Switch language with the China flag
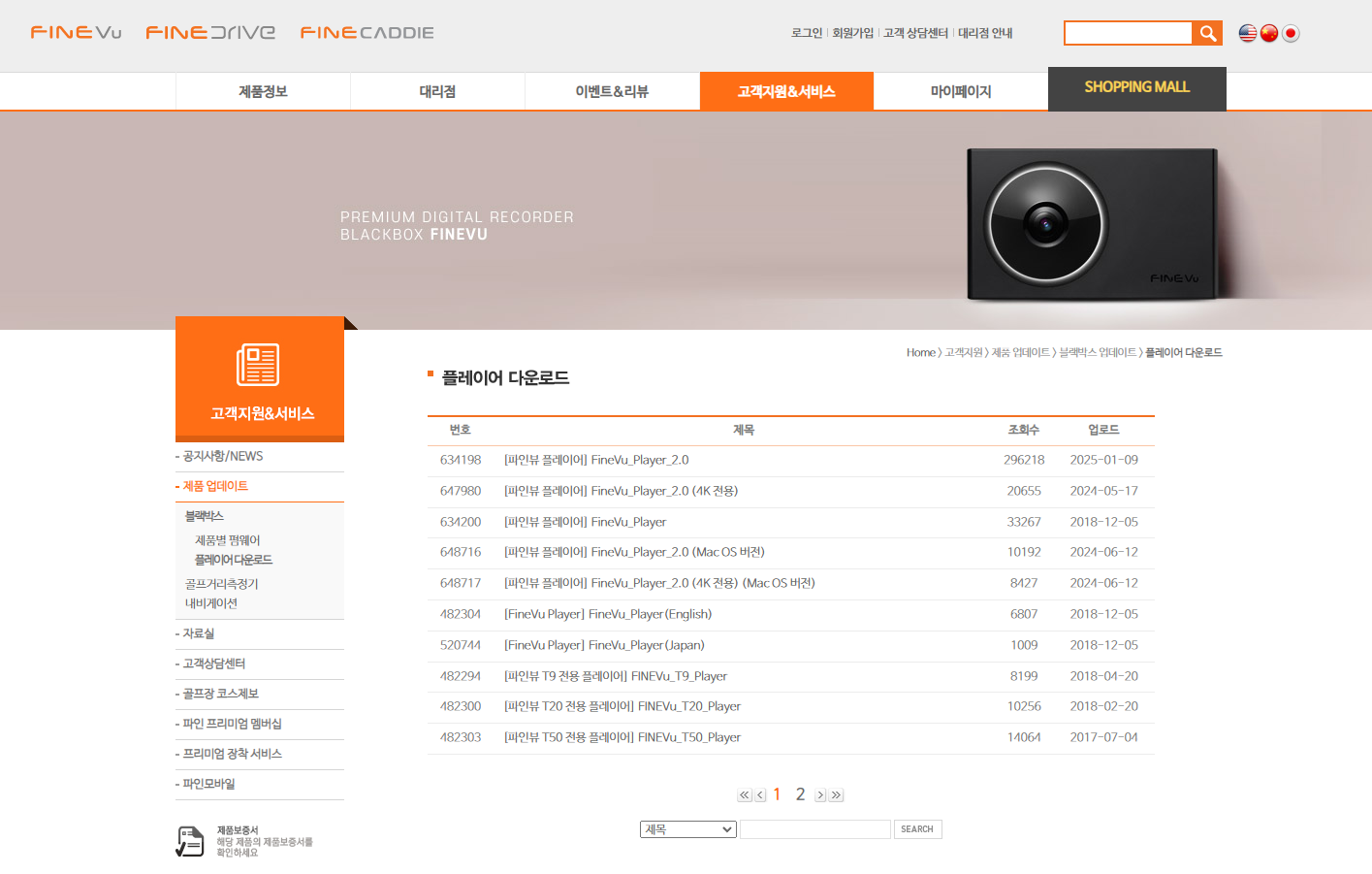Viewport: 1372px width, 874px height. coord(1269,33)
